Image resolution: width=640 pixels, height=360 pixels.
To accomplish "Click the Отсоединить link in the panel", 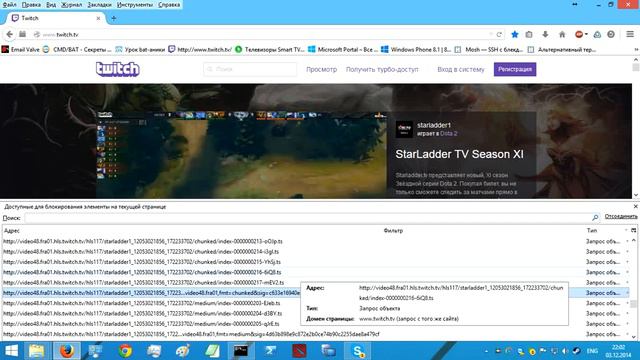I will pyautogui.click(x=621, y=216).
